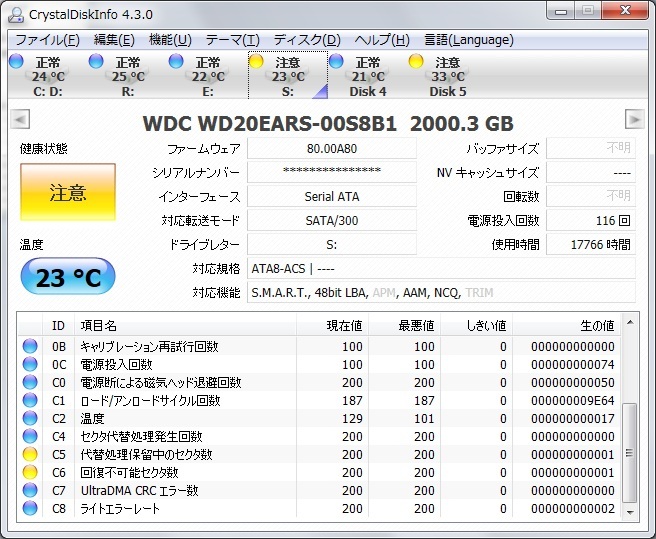This screenshot has width=656, height=539.
Task: Click the yellow caution orb for Disk 5
Action: (x=416, y=62)
